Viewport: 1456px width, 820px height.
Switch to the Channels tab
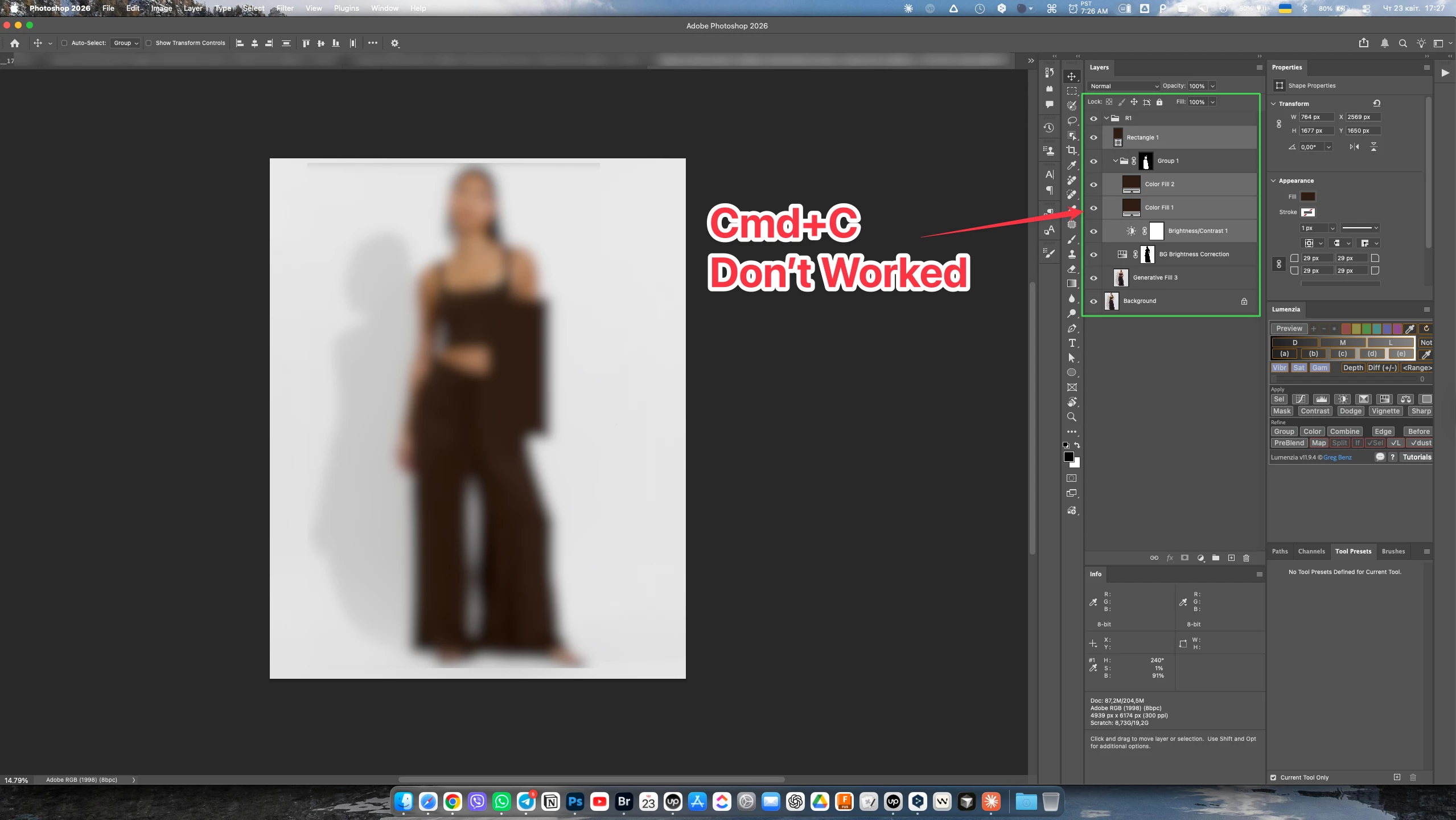coord(1311,551)
